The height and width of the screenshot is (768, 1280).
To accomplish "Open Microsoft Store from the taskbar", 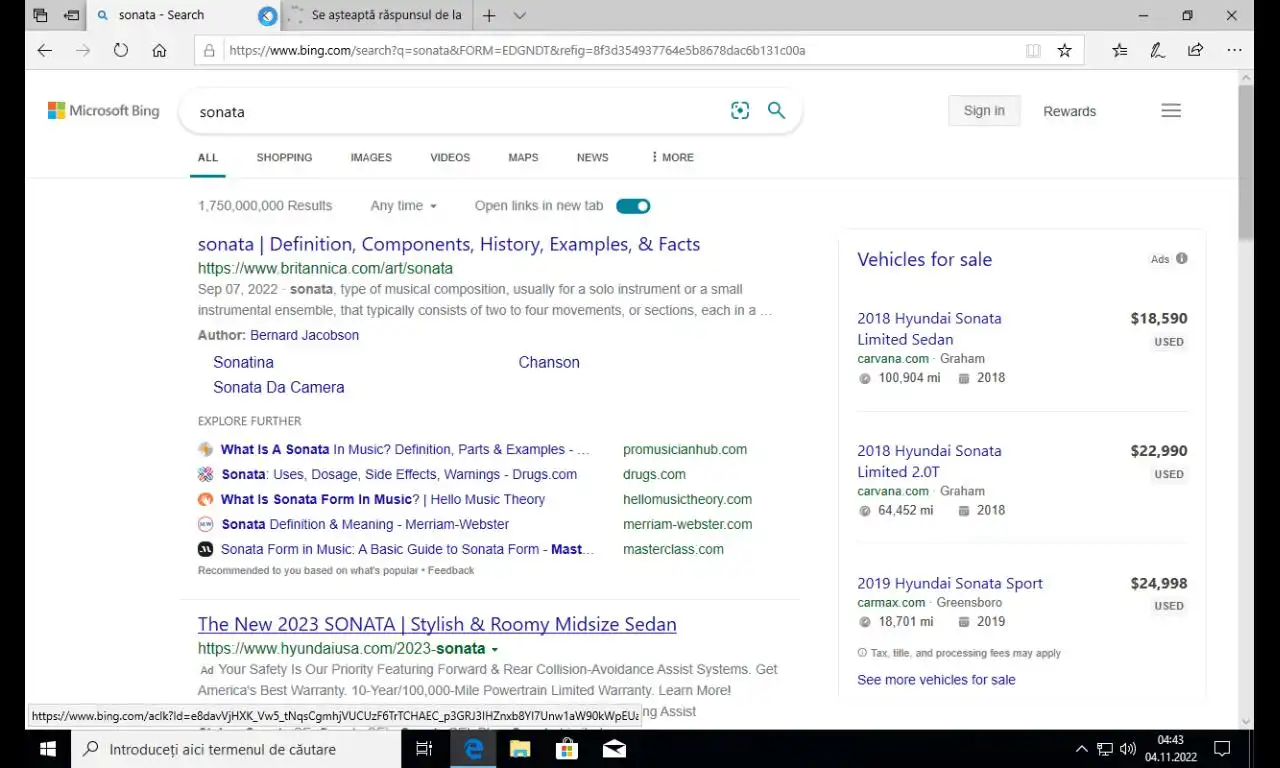I will (567, 749).
